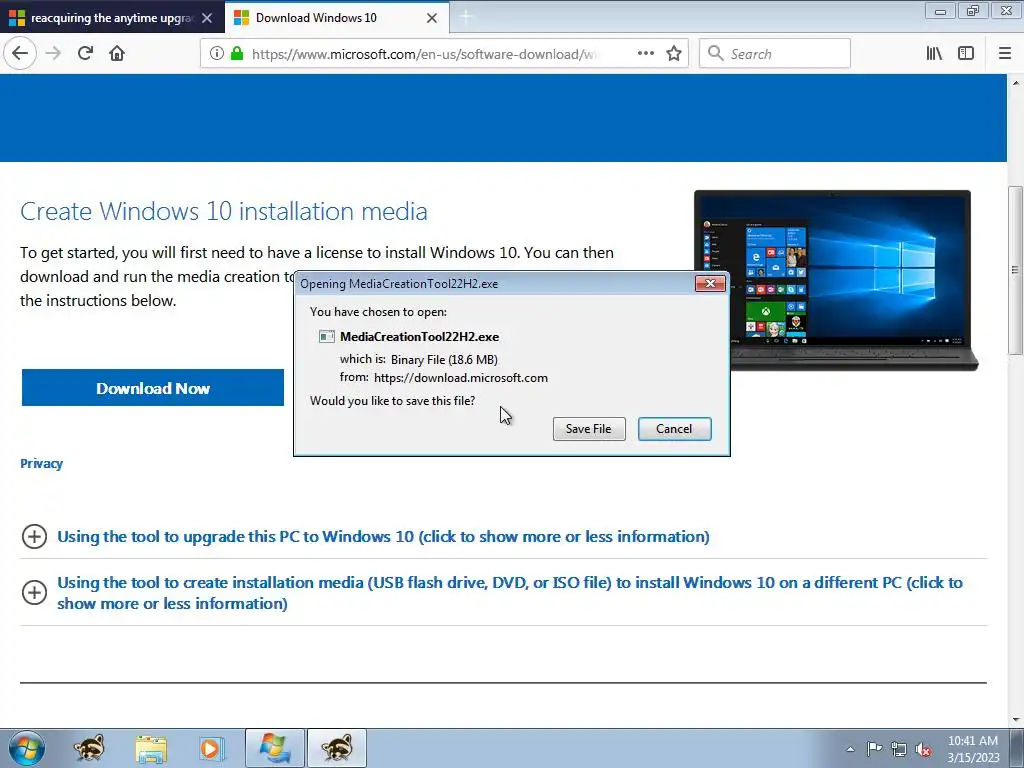Screen dimensions: 1024x768
Task: Open page actions three-dot menu
Action: click(x=645, y=54)
